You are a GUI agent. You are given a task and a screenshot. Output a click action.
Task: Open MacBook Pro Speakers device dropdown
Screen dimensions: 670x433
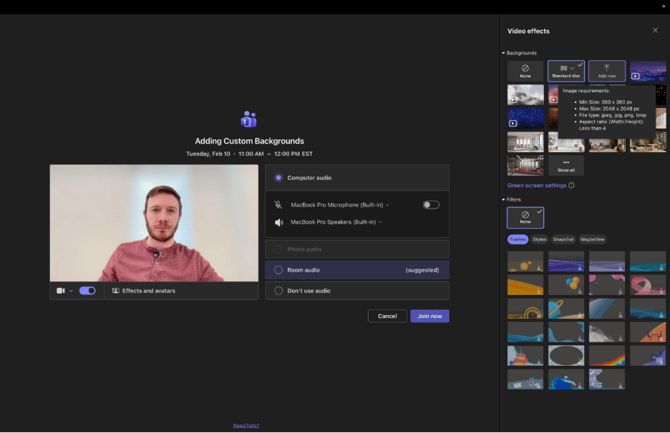(x=336, y=222)
